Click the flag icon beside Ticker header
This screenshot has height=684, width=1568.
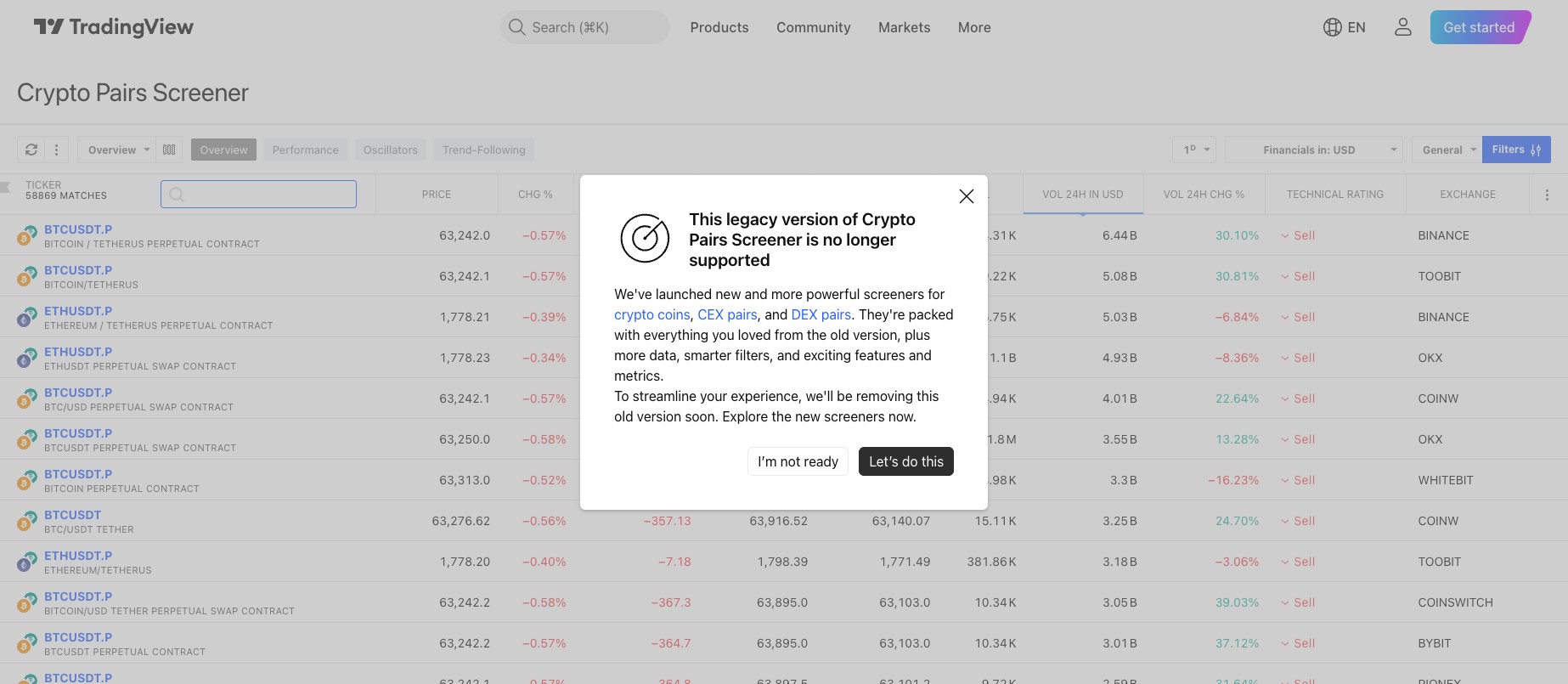[x=6, y=187]
